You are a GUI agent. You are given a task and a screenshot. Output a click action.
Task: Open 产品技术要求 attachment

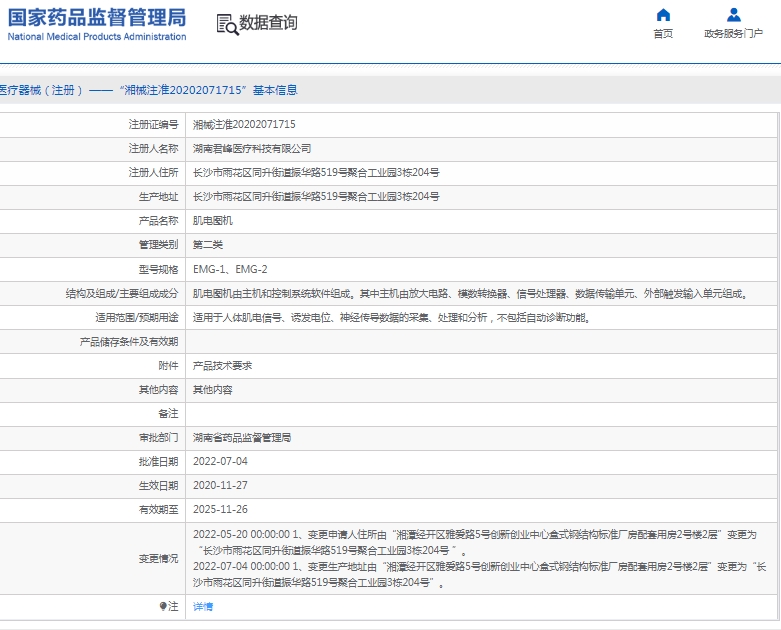click(222, 366)
